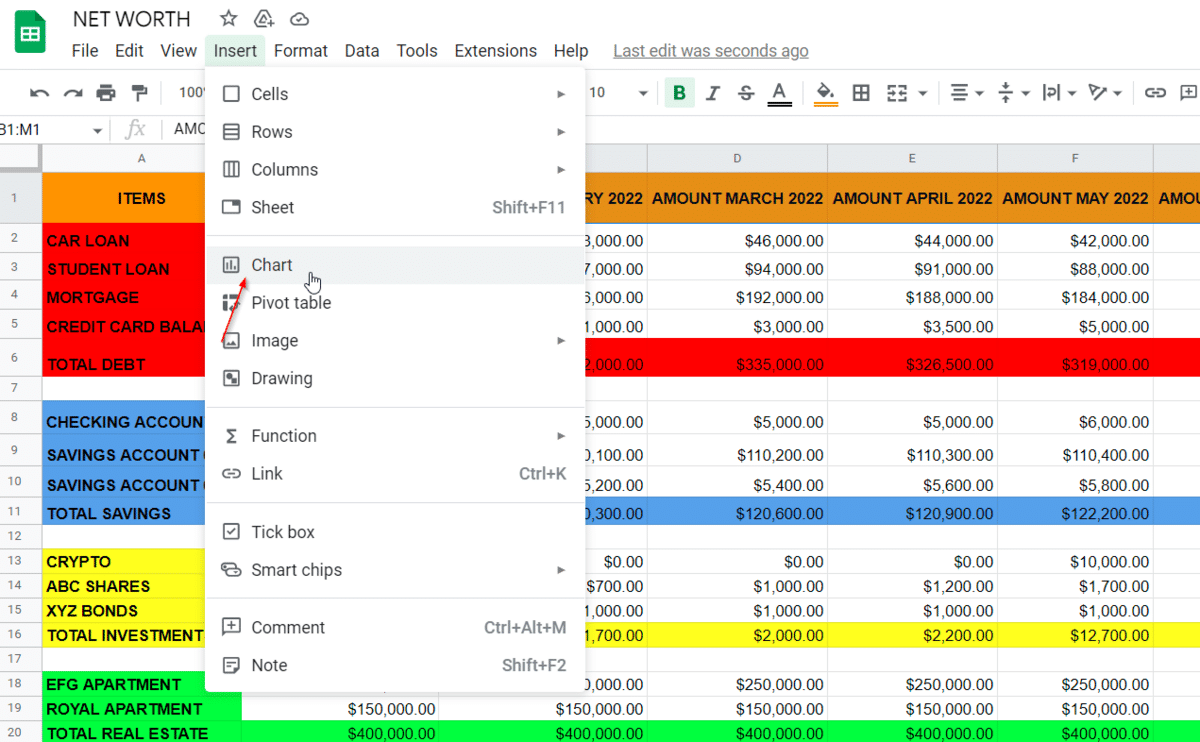Open the borders tool
The width and height of the screenshot is (1200, 742).
(x=861, y=93)
